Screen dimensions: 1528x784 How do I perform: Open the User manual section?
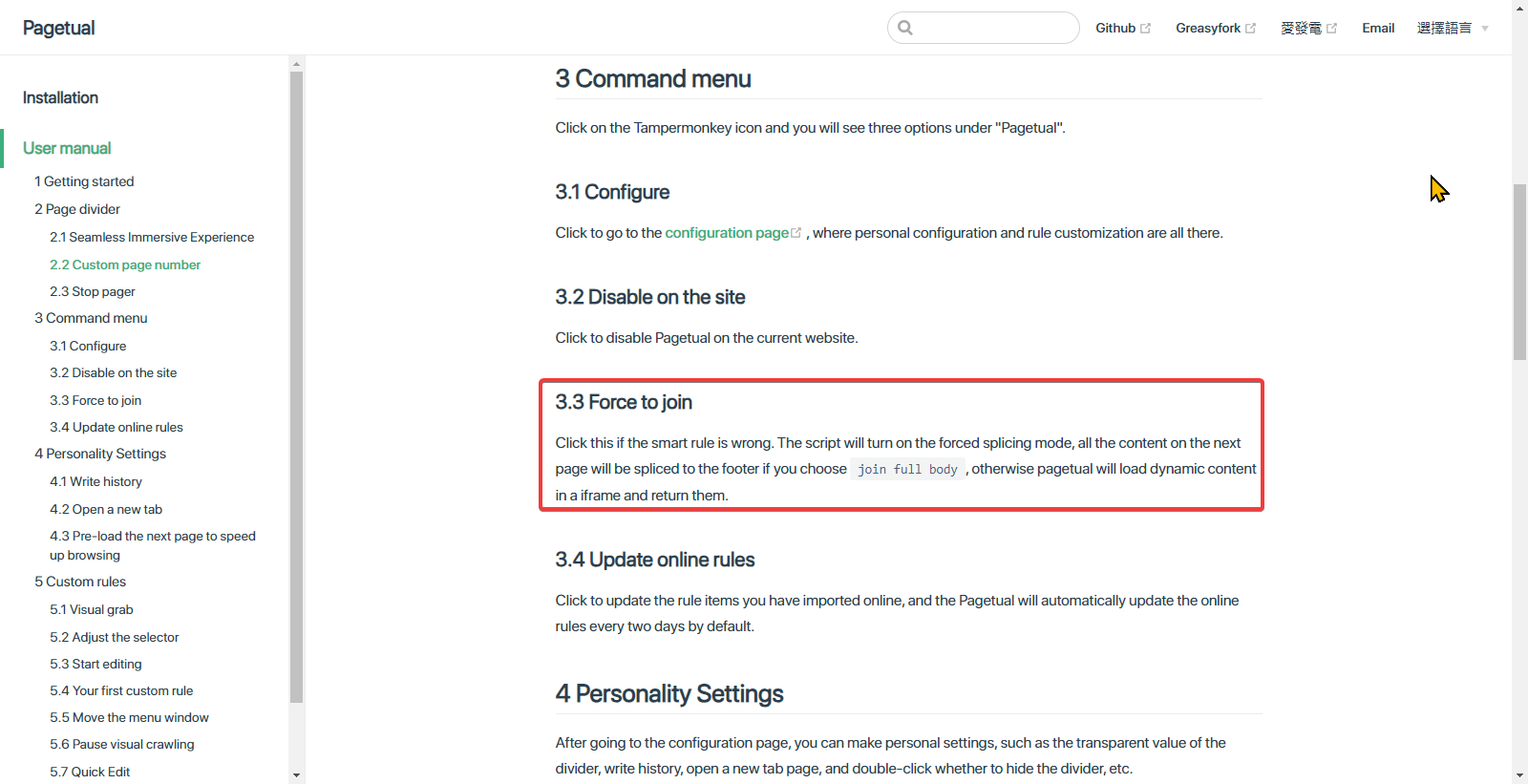[x=66, y=148]
